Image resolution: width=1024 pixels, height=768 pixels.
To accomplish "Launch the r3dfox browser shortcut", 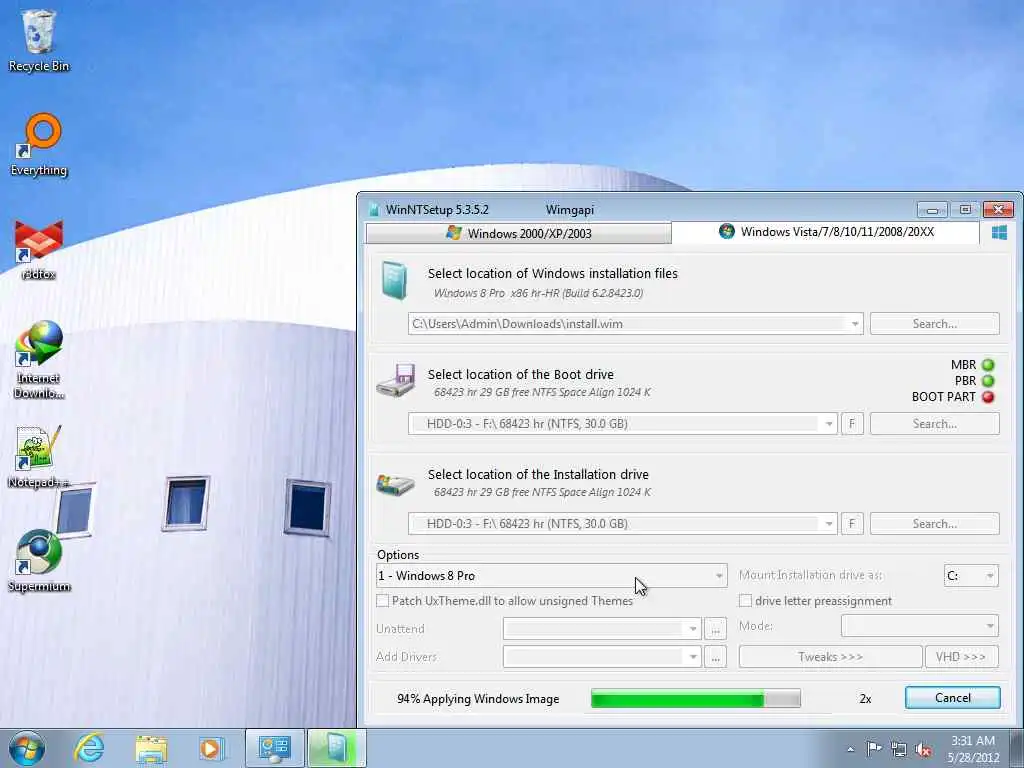I will 39,249.
